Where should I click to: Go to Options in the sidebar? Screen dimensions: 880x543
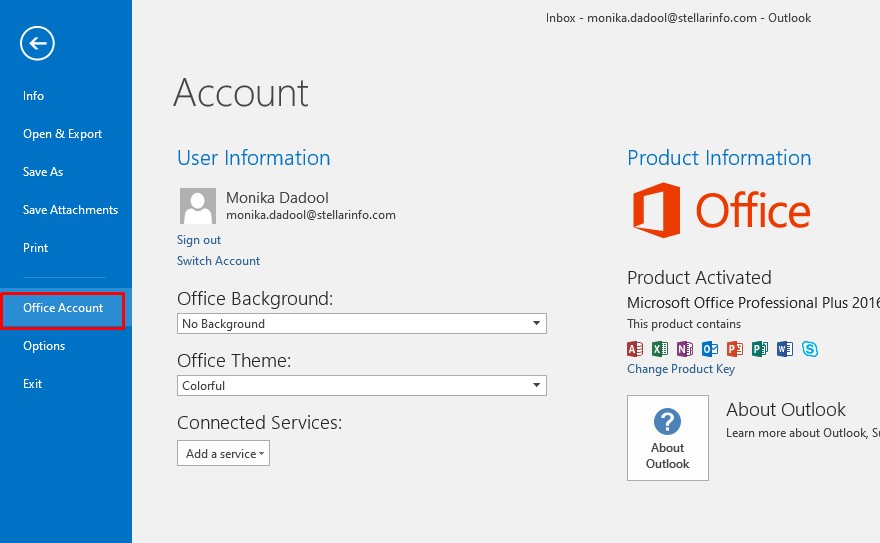point(44,346)
